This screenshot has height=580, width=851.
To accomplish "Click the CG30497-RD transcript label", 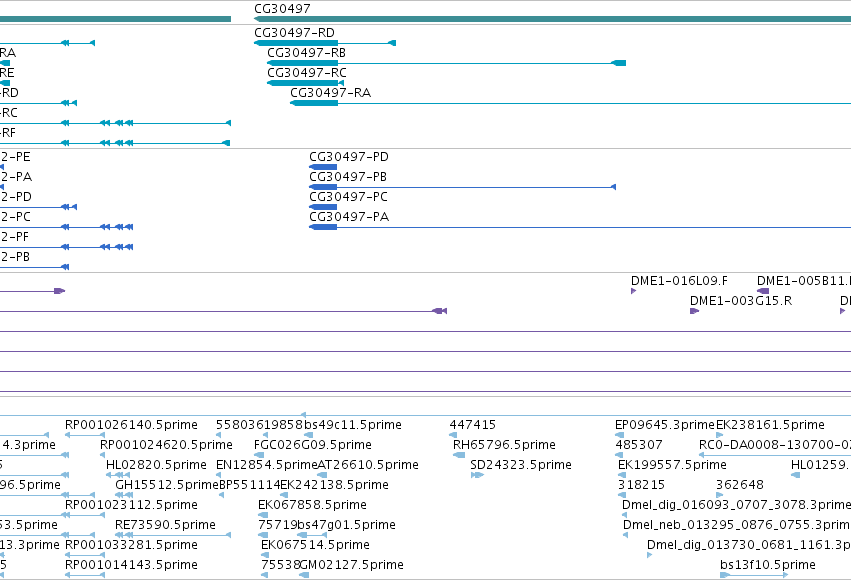I will coord(294,33).
